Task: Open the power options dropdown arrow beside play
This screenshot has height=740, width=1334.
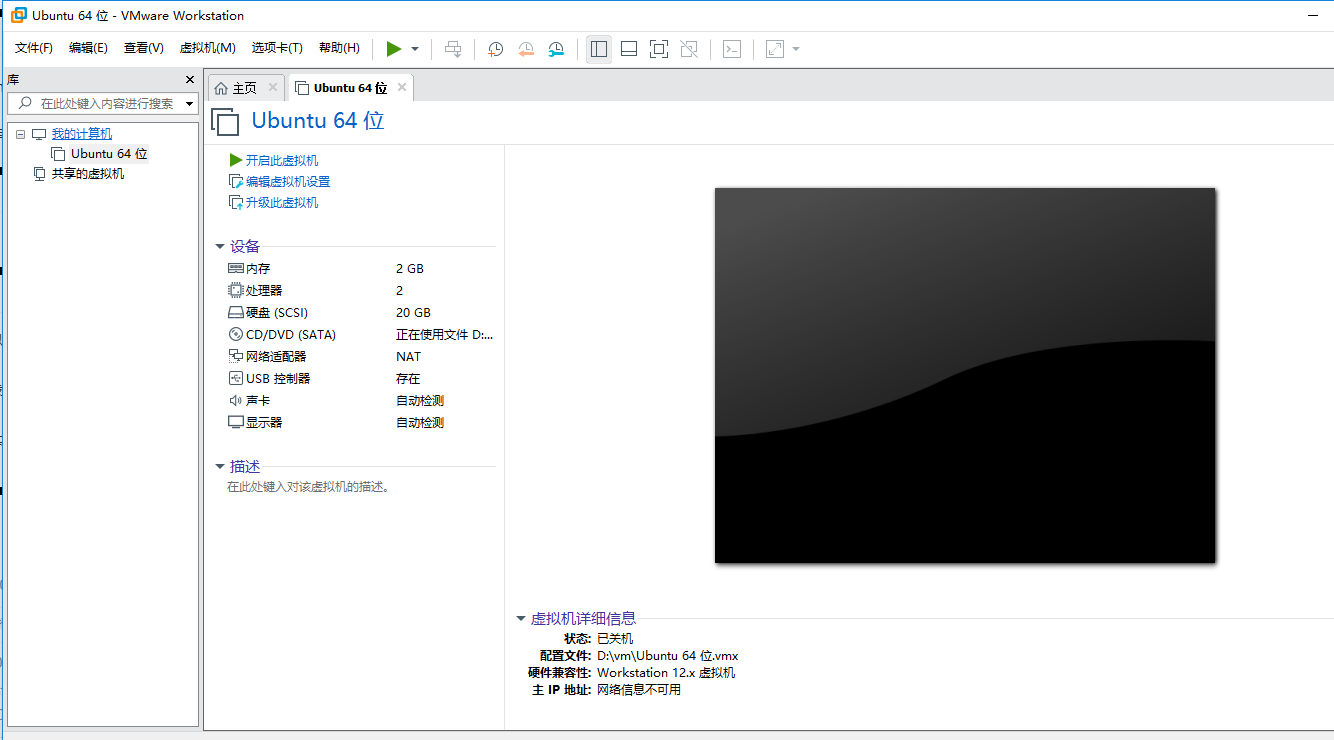Action: pyautogui.click(x=415, y=49)
